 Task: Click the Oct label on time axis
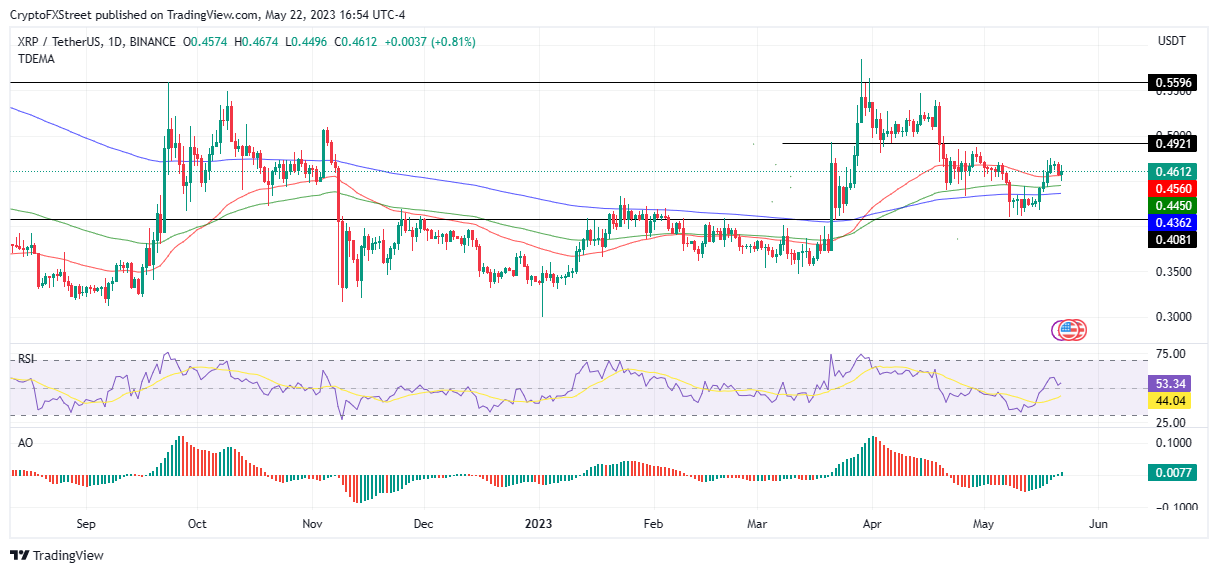click(197, 523)
